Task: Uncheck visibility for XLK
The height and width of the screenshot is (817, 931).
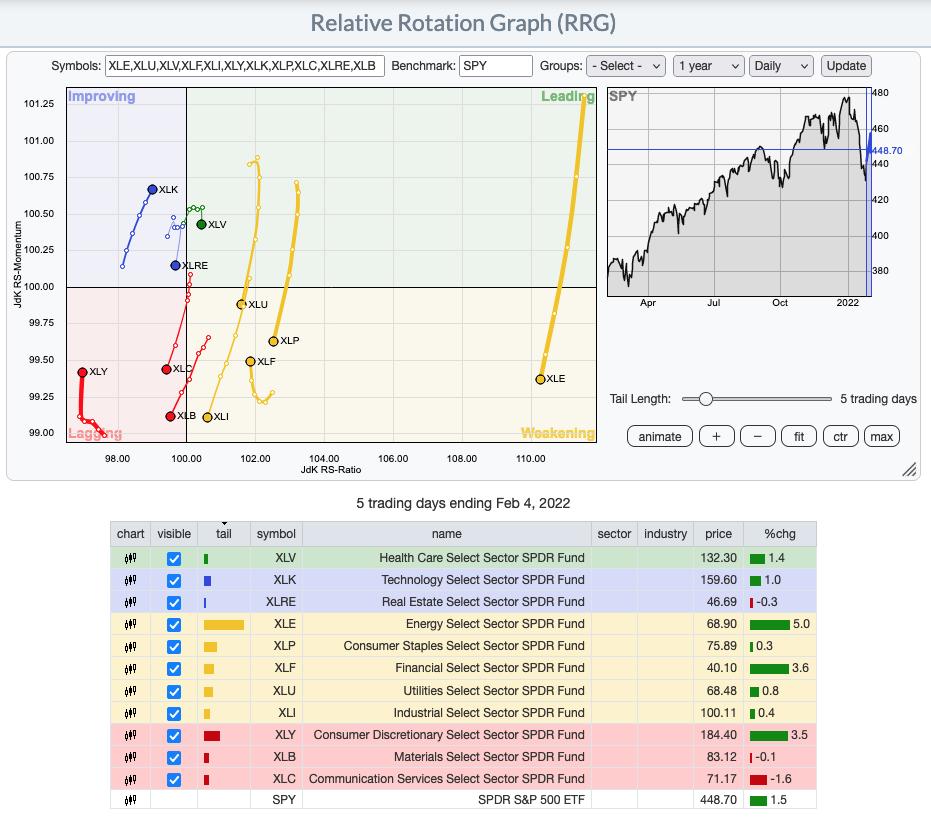Action: tap(174, 581)
